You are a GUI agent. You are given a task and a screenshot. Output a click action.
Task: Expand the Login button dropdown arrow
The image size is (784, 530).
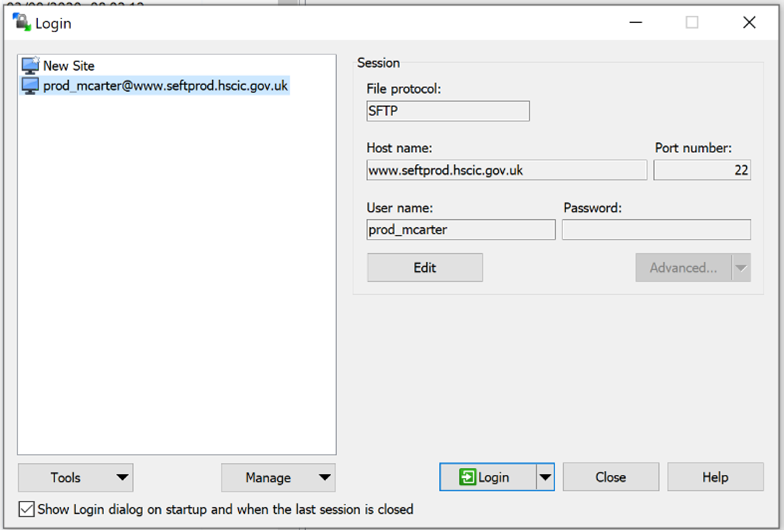click(546, 477)
